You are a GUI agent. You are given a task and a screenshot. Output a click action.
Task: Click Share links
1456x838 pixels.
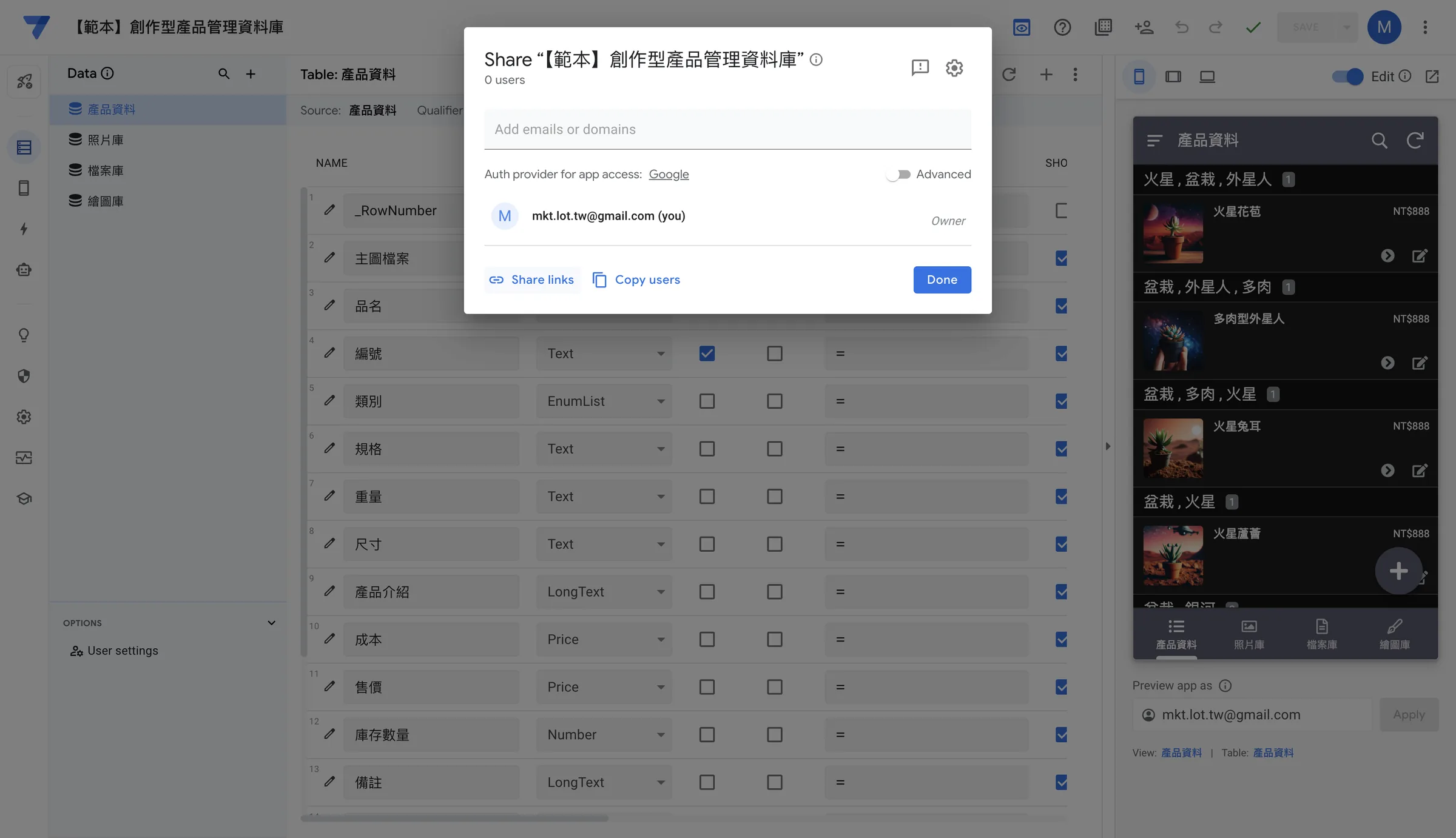pyautogui.click(x=532, y=280)
